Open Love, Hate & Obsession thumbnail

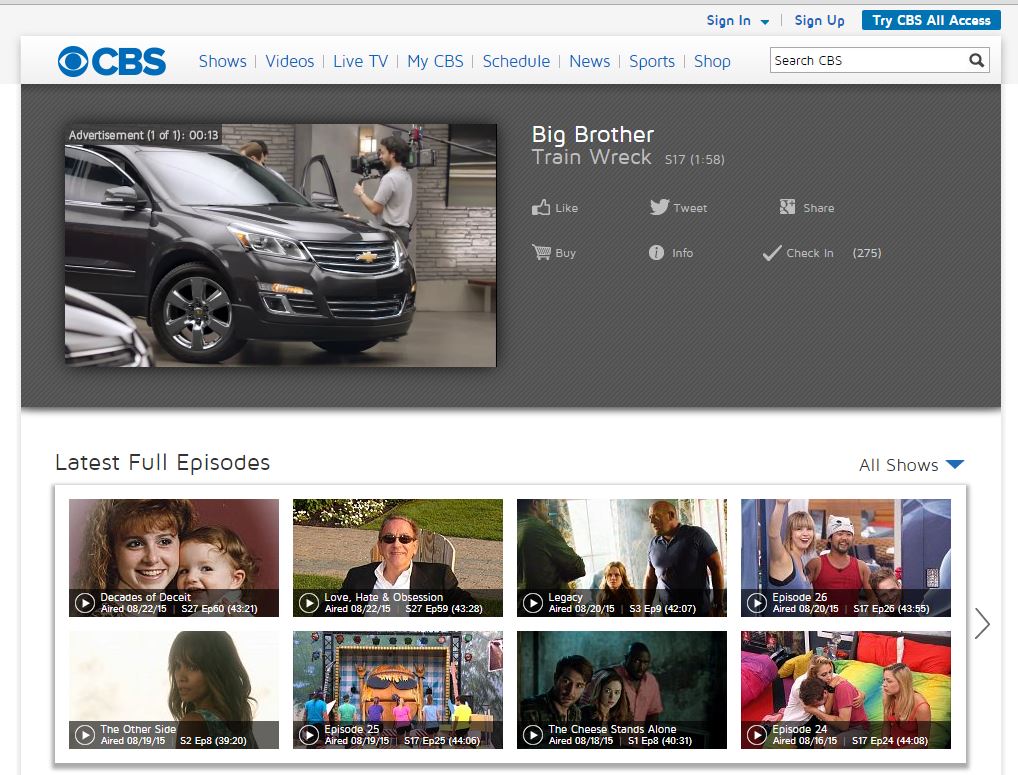398,558
